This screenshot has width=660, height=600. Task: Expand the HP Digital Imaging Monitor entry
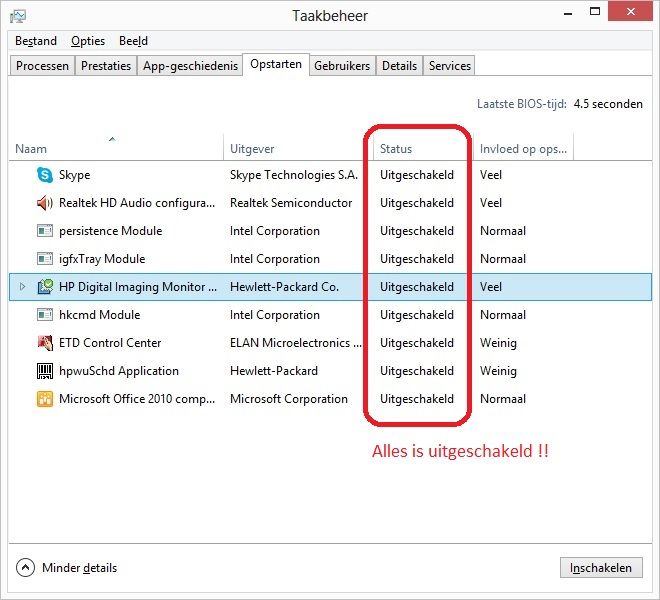point(22,287)
